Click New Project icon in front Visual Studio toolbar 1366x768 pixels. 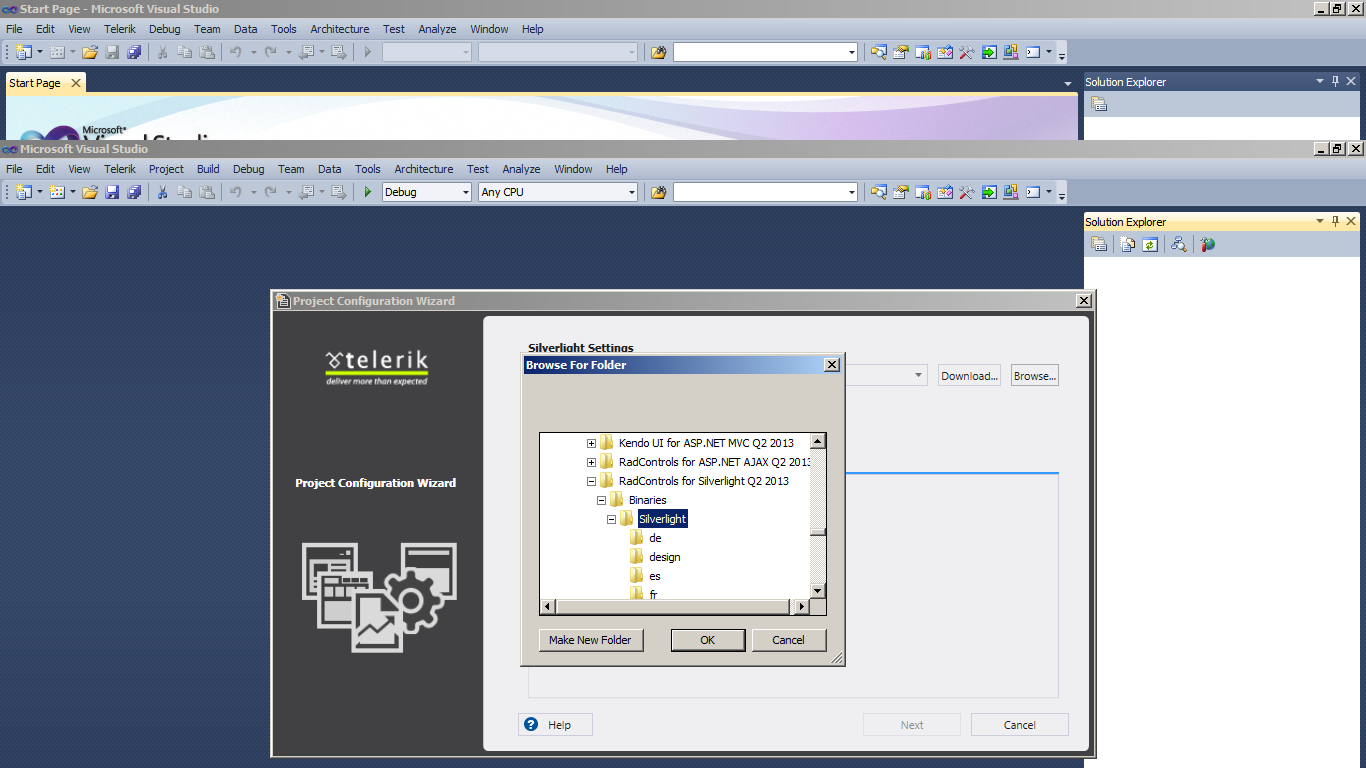23,192
